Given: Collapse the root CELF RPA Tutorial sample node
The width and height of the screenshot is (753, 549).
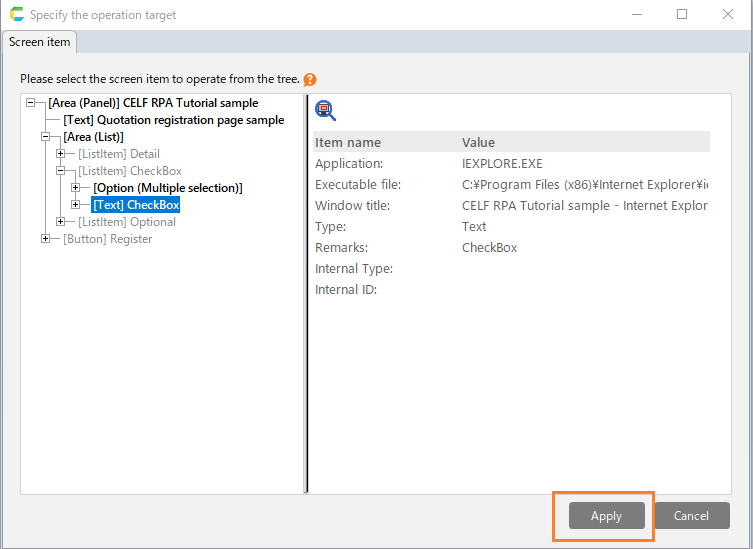Looking at the screenshot, I should pos(31,103).
